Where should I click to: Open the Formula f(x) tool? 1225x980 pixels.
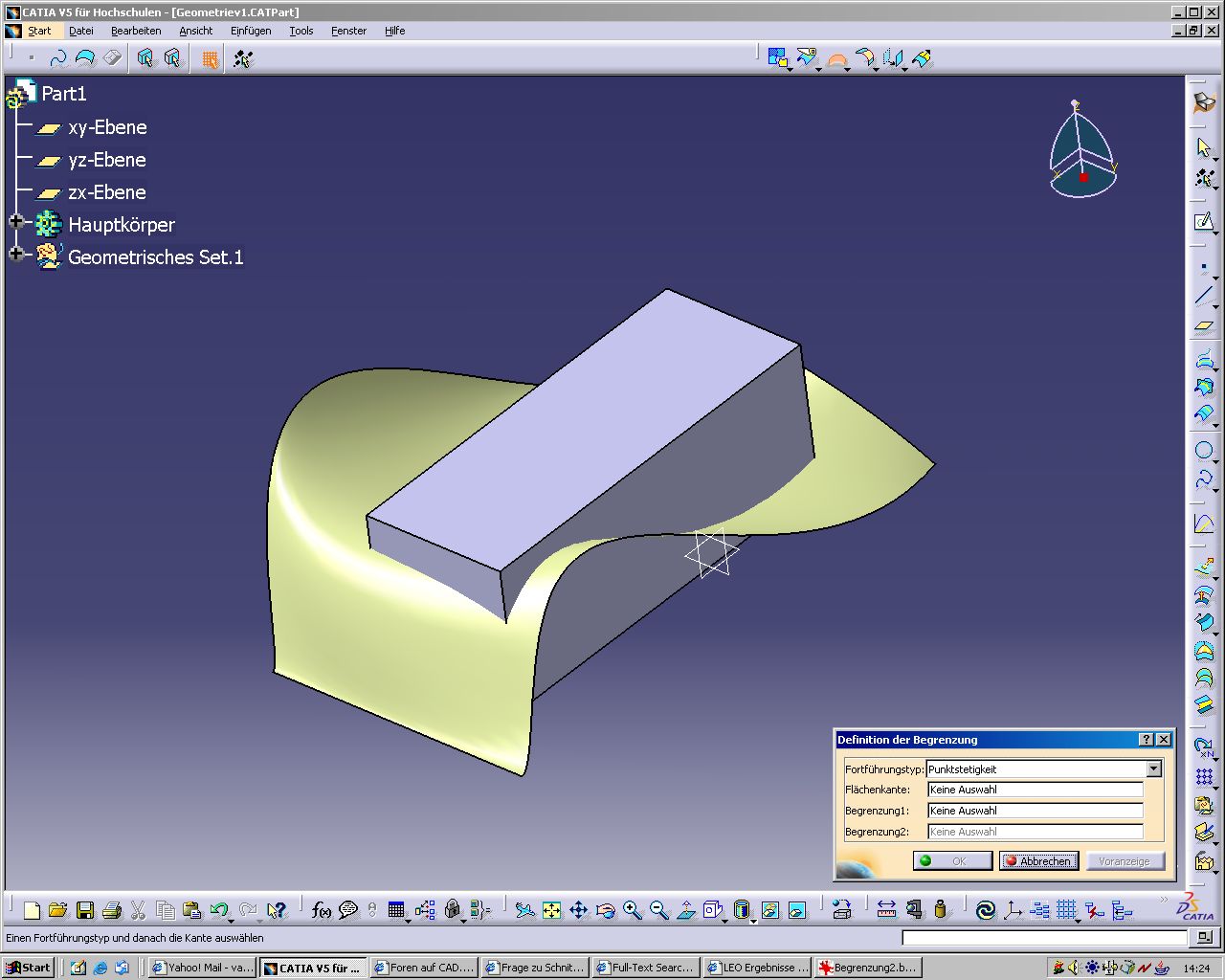tap(322, 910)
